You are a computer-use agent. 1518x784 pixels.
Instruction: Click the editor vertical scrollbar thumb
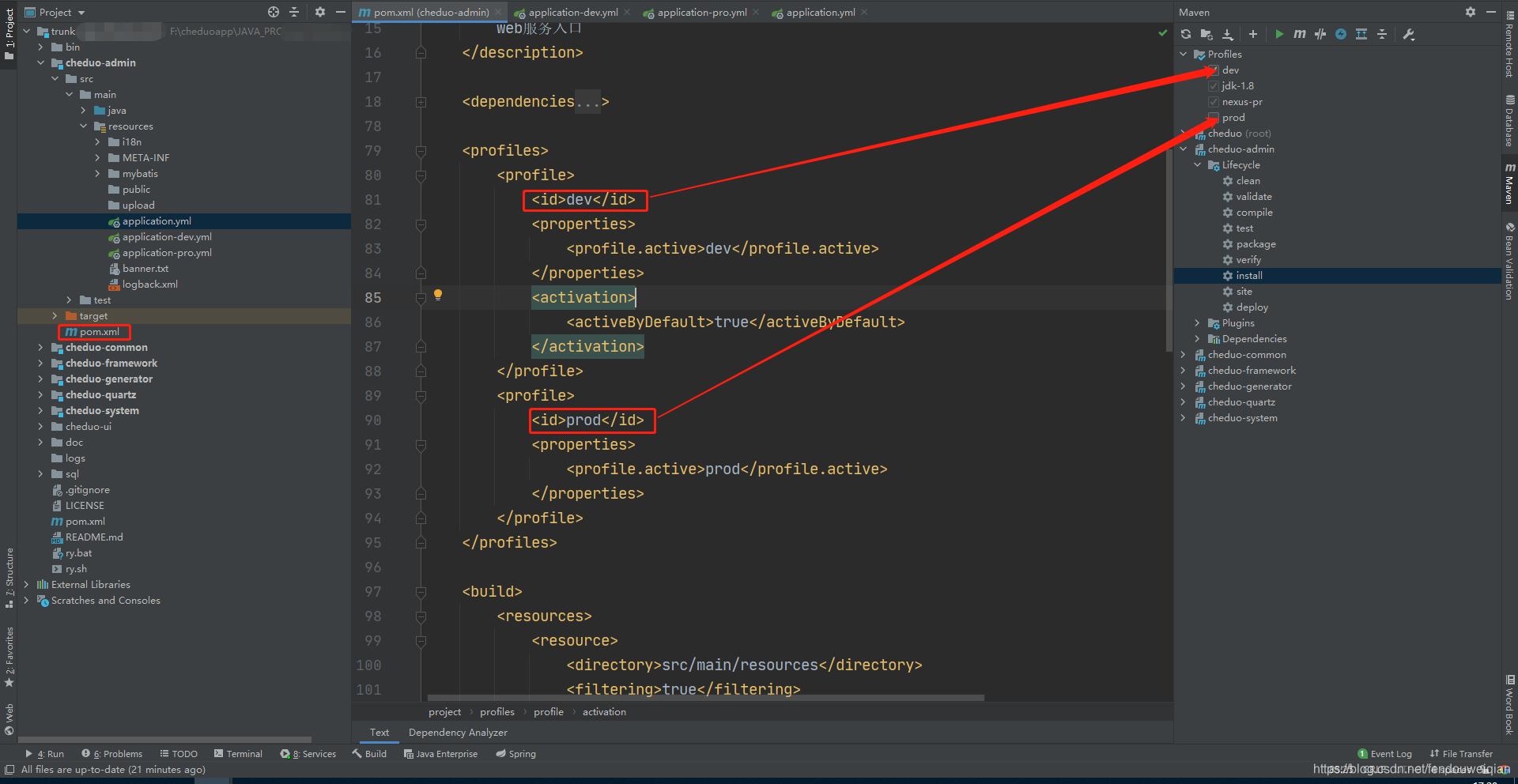pyautogui.click(x=1169, y=249)
